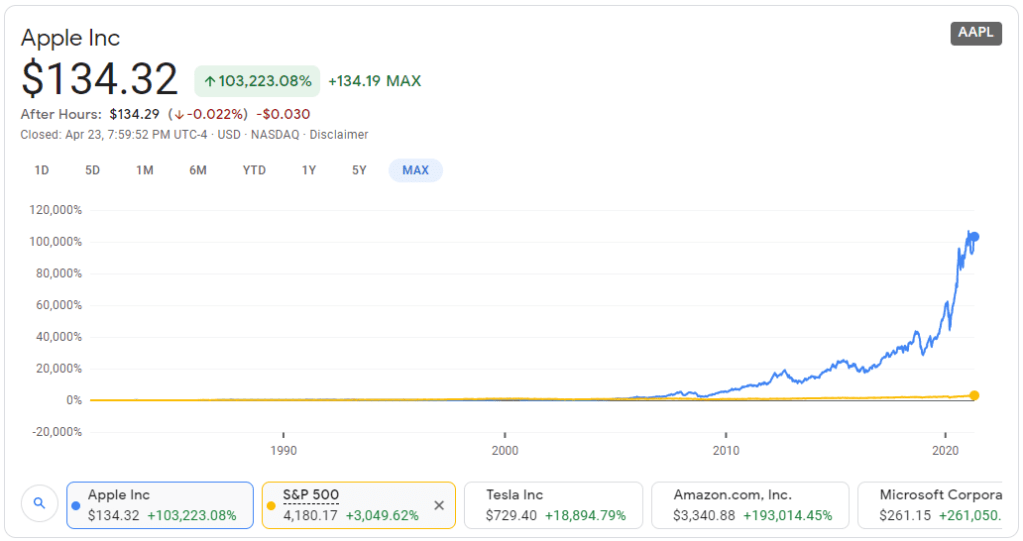Viewport: 1023px width, 541px height.
Task: Click the 100,000% y-axis label
Action: click(x=55, y=241)
